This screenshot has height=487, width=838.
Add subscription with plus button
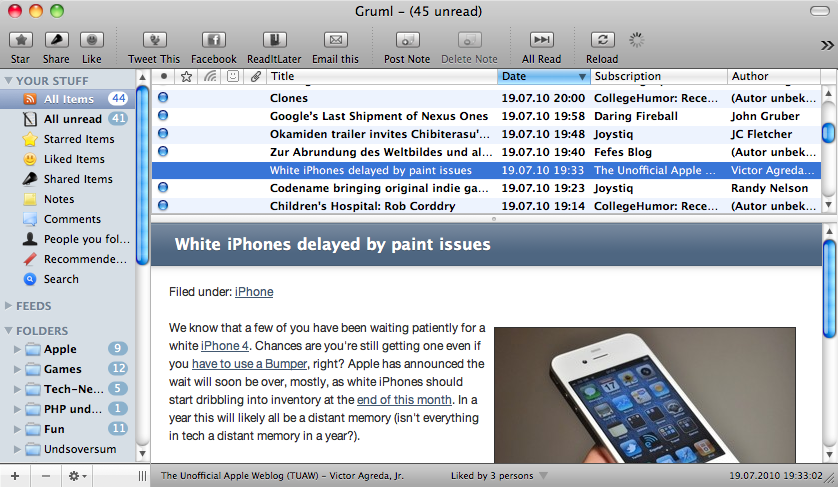pos(15,476)
